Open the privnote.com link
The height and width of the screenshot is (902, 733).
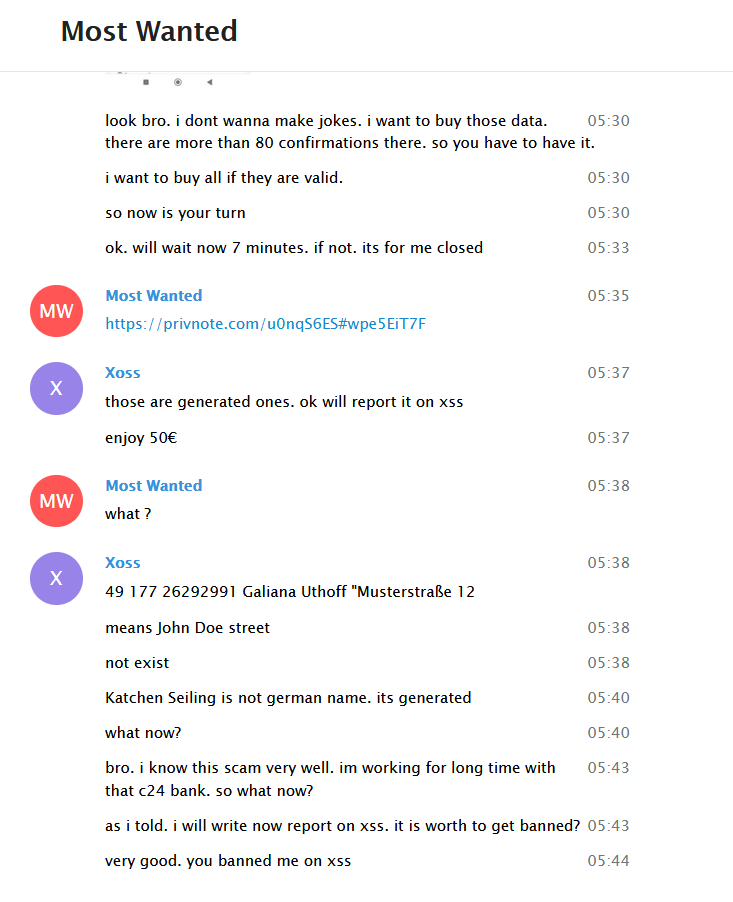click(x=265, y=324)
